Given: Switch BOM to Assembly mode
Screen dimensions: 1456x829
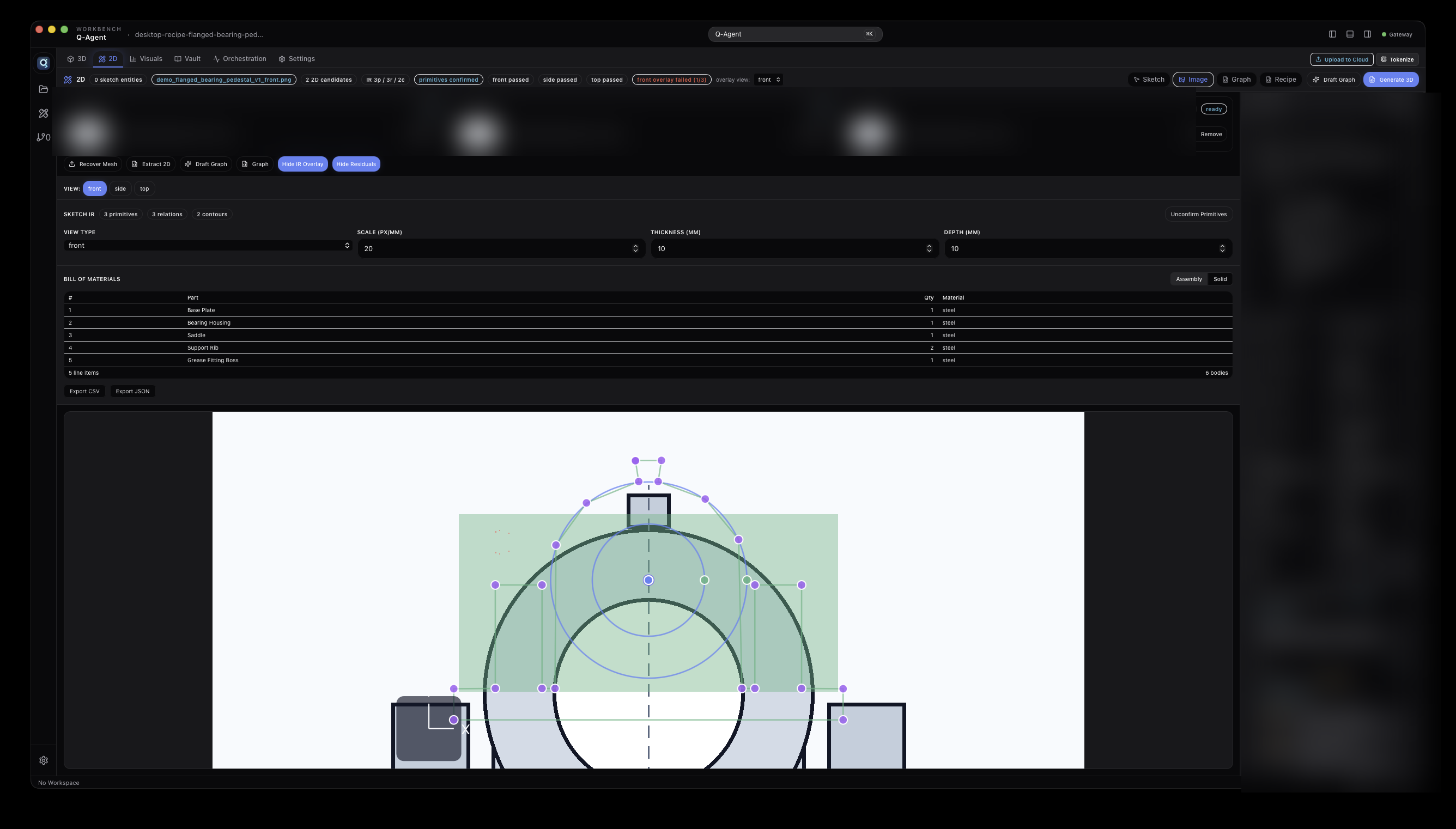Looking at the screenshot, I should pyautogui.click(x=1189, y=279).
